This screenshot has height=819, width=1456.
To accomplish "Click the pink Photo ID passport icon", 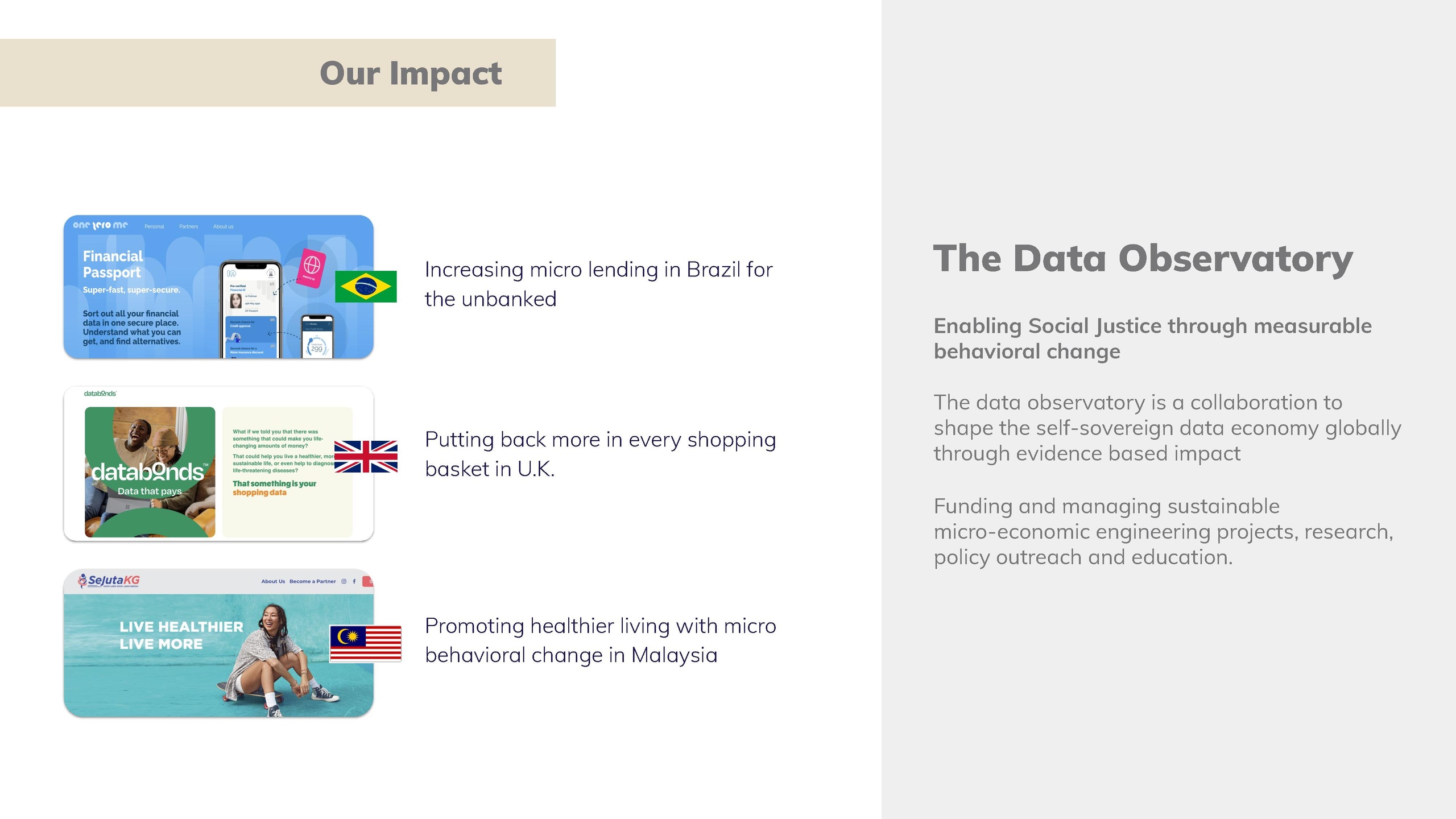I will click(x=312, y=267).
